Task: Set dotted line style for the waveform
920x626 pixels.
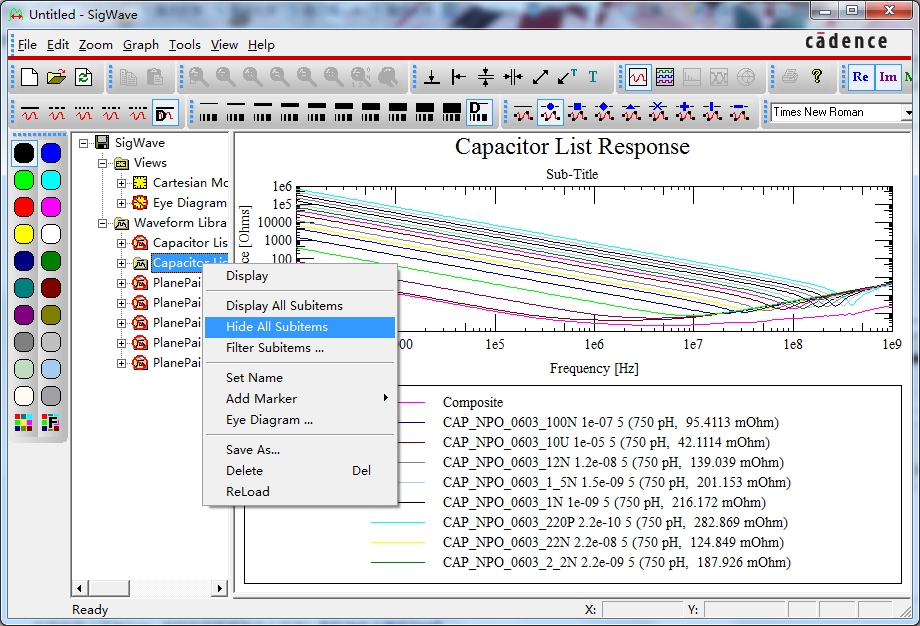Action: (x=84, y=112)
